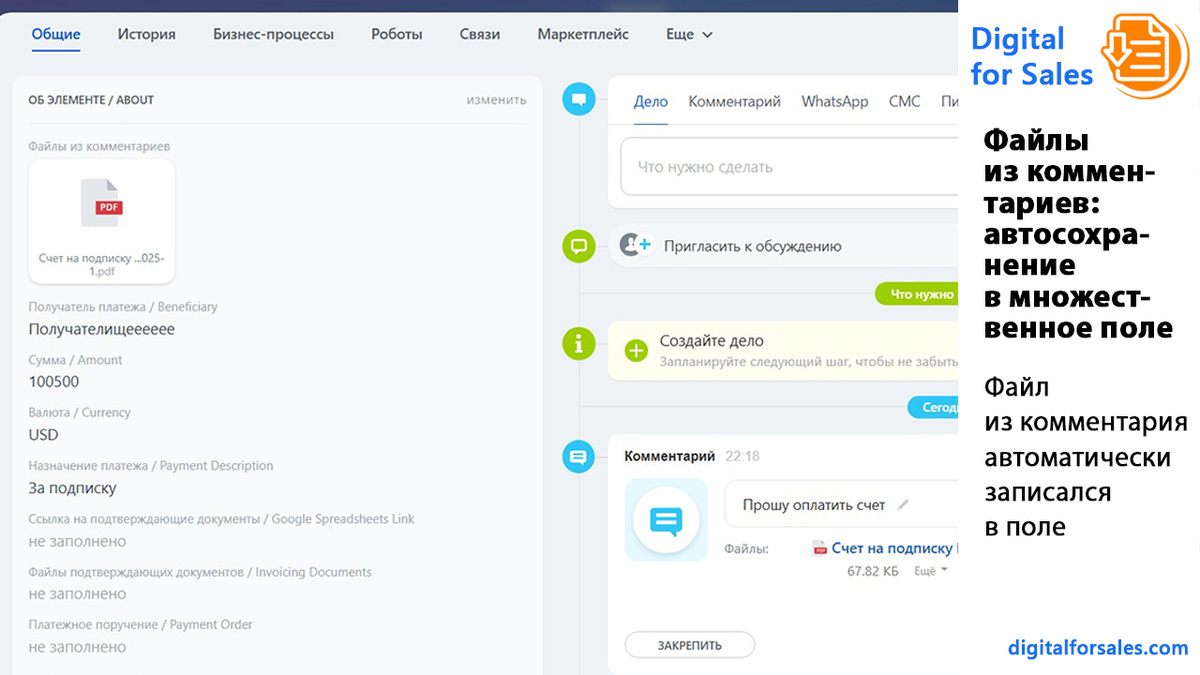The width and height of the screenshot is (1200, 675).
Task: Open the Общие tab
Action: click(x=56, y=34)
